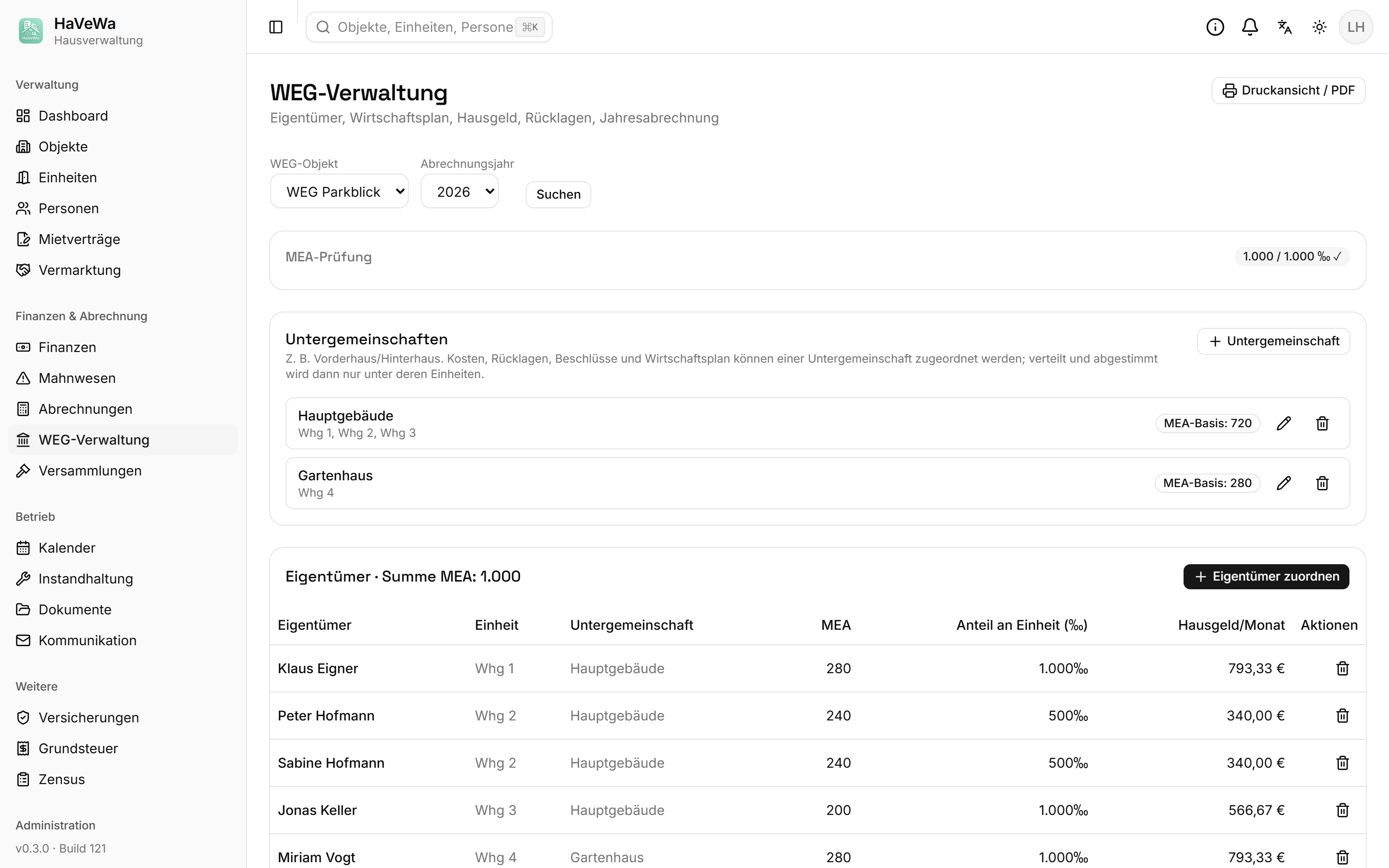The image size is (1389, 868).
Task: Toggle the sidebar panel icon
Action: tap(275, 27)
